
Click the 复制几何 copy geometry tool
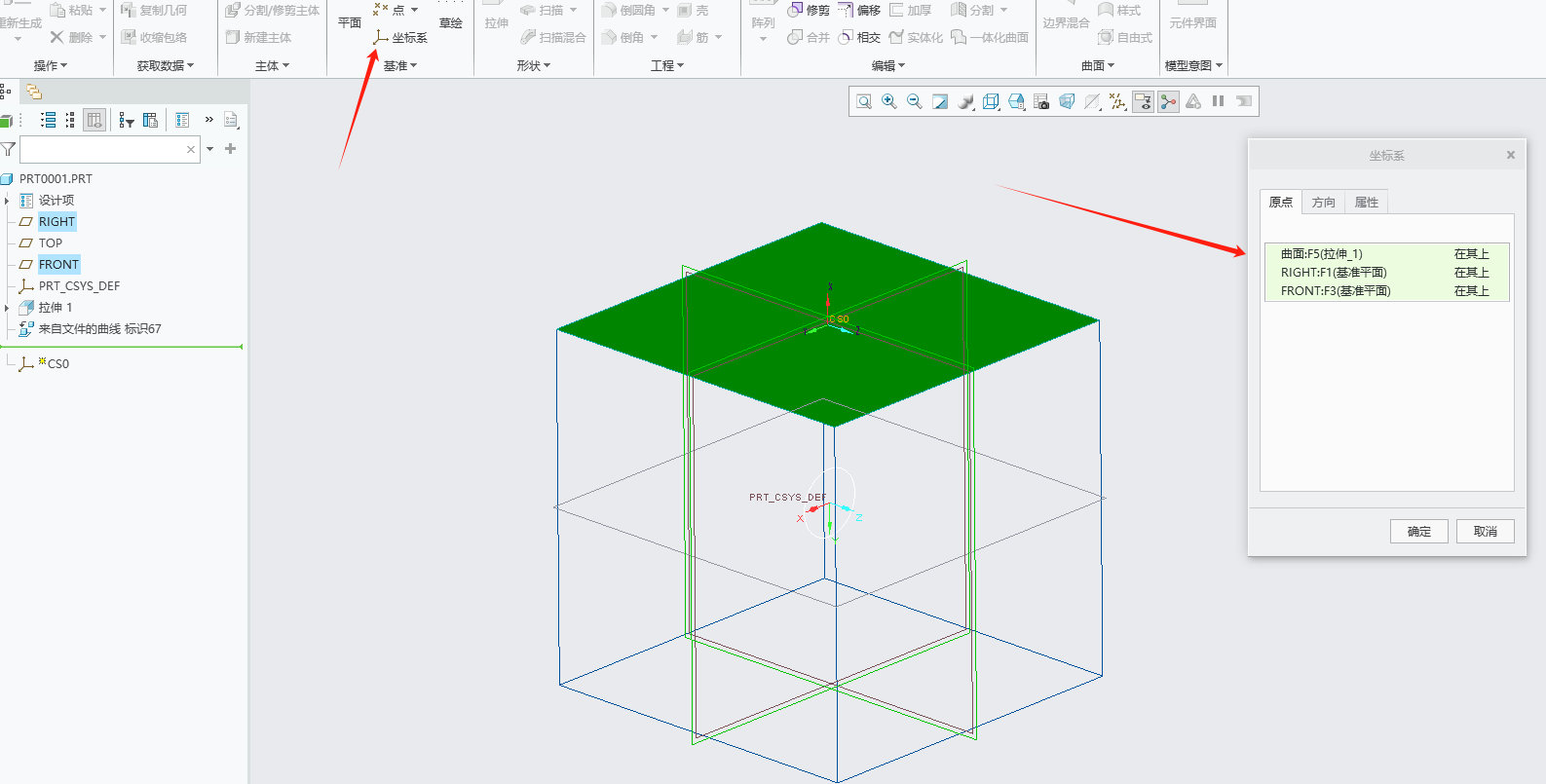(154, 10)
